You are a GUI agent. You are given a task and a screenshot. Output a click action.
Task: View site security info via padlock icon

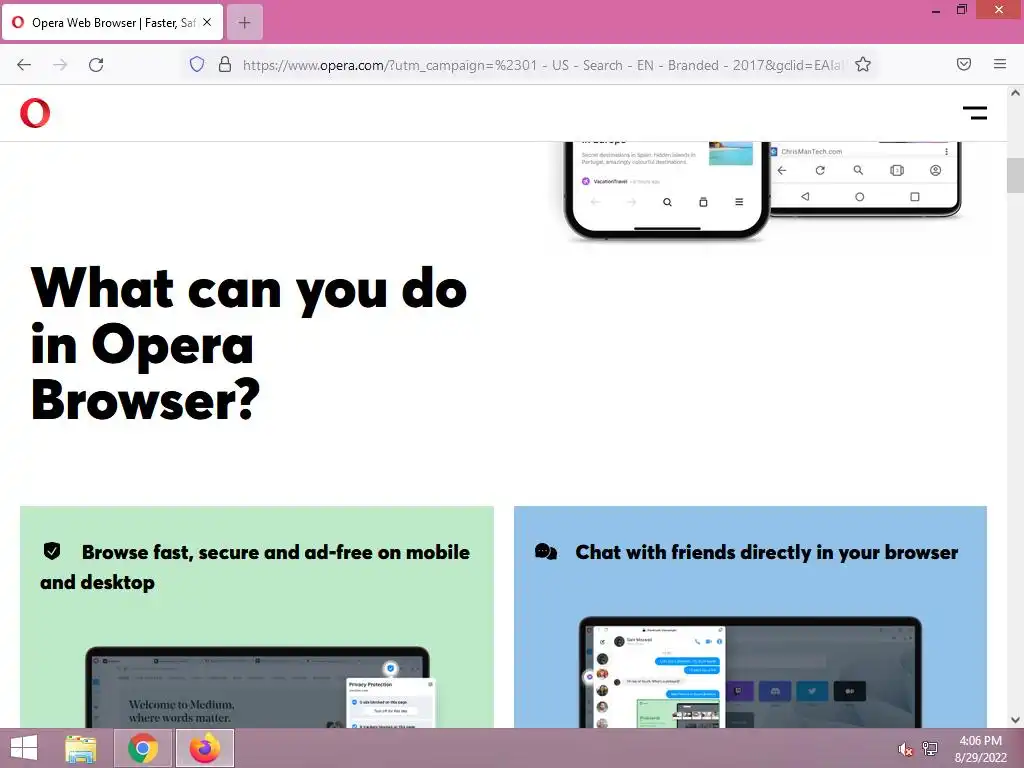[225, 64]
